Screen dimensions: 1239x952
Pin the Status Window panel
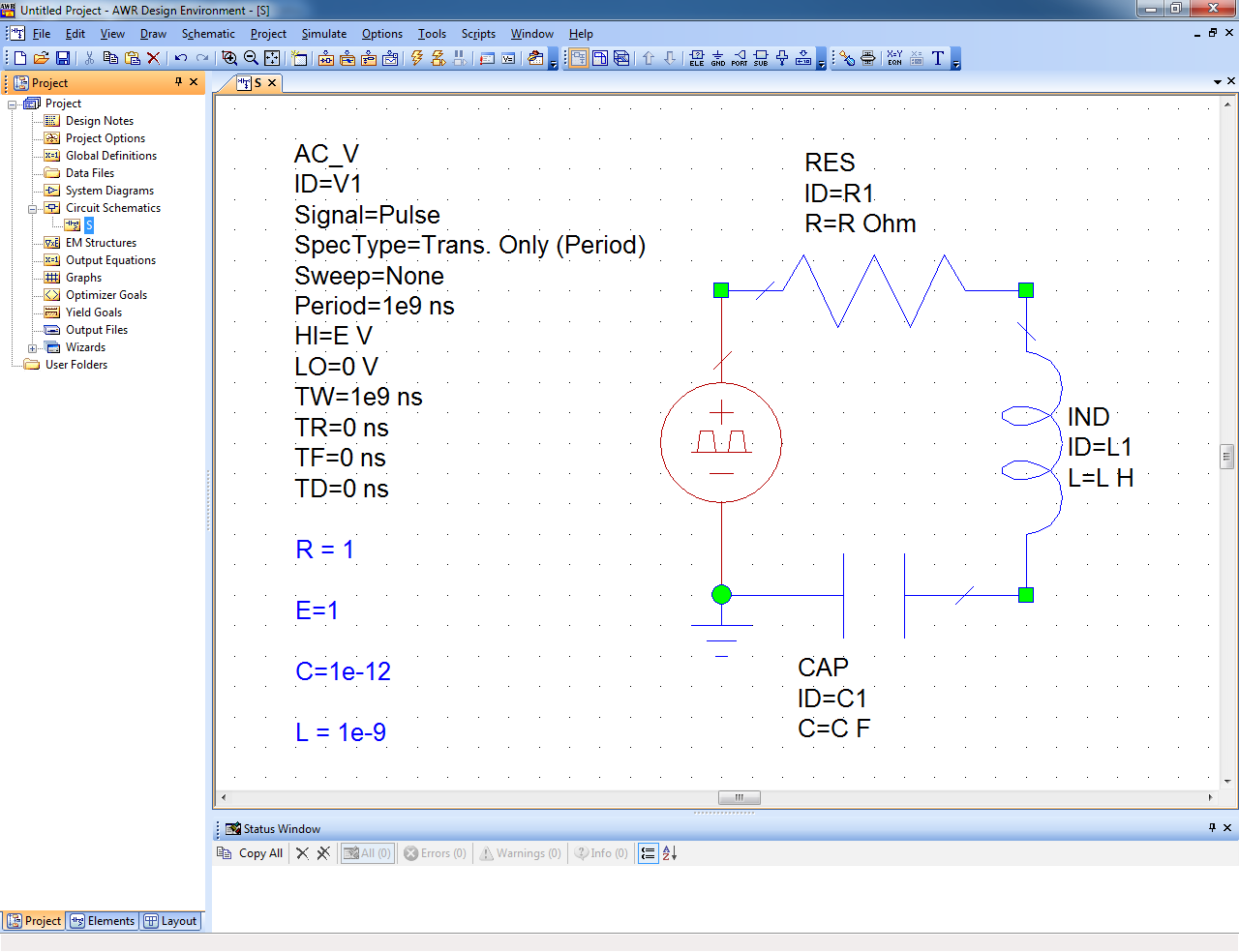1212,827
